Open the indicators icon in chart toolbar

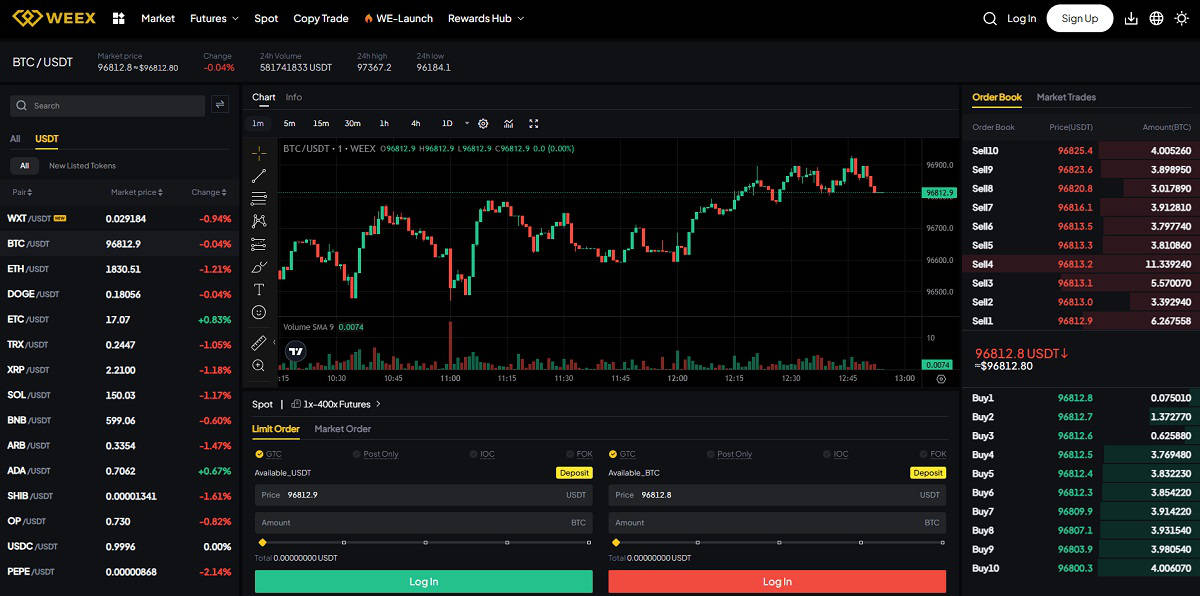coord(508,123)
